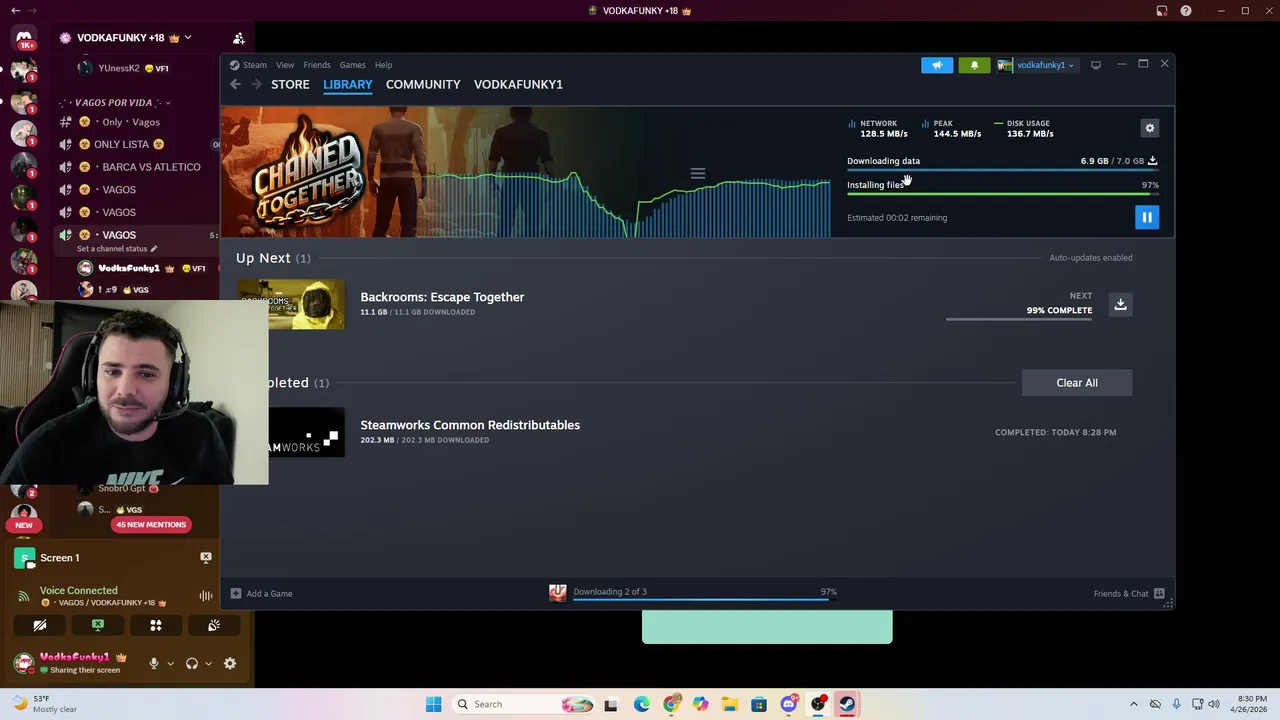The image size is (1280, 720).
Task: Download Backrooms: Escape Together now
Action: (1120, 304)
